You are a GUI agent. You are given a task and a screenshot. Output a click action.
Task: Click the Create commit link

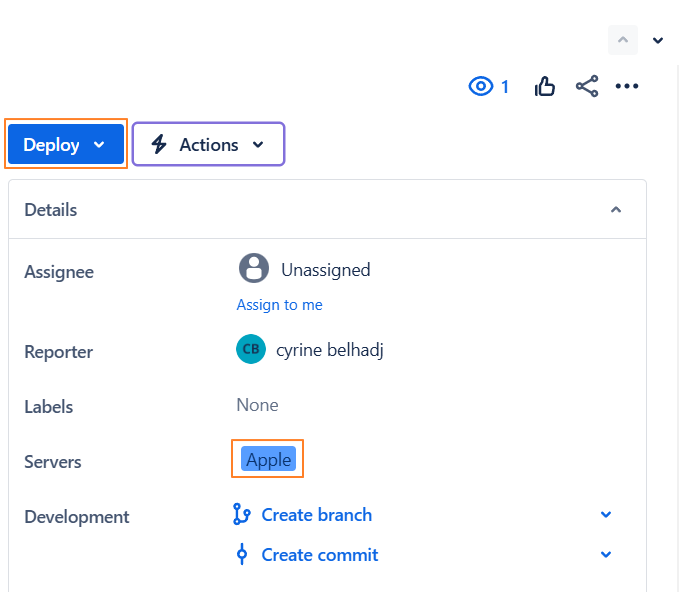pos(319,555)
